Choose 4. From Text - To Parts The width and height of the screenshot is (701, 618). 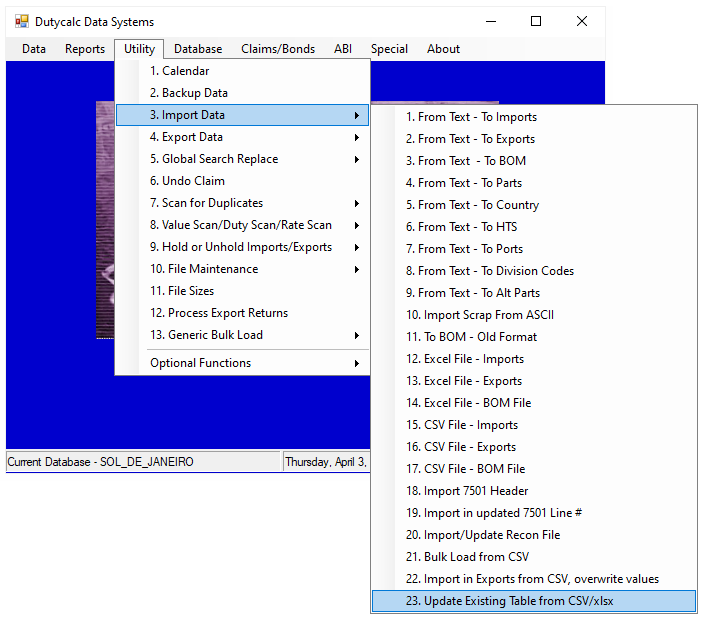(x=534, y=182)
